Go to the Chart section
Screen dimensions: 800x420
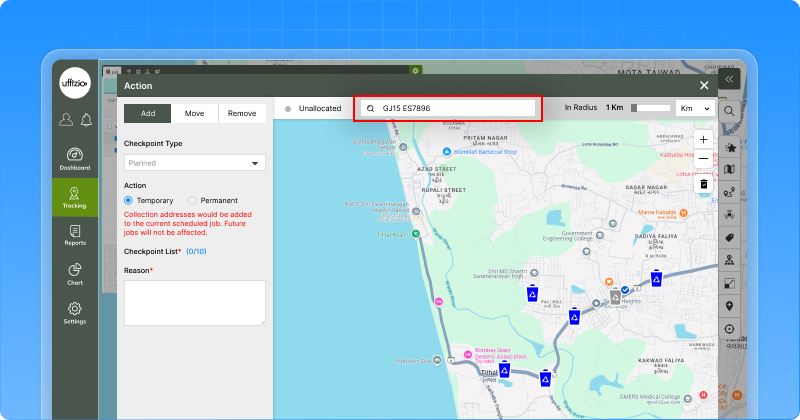point(75,273)
